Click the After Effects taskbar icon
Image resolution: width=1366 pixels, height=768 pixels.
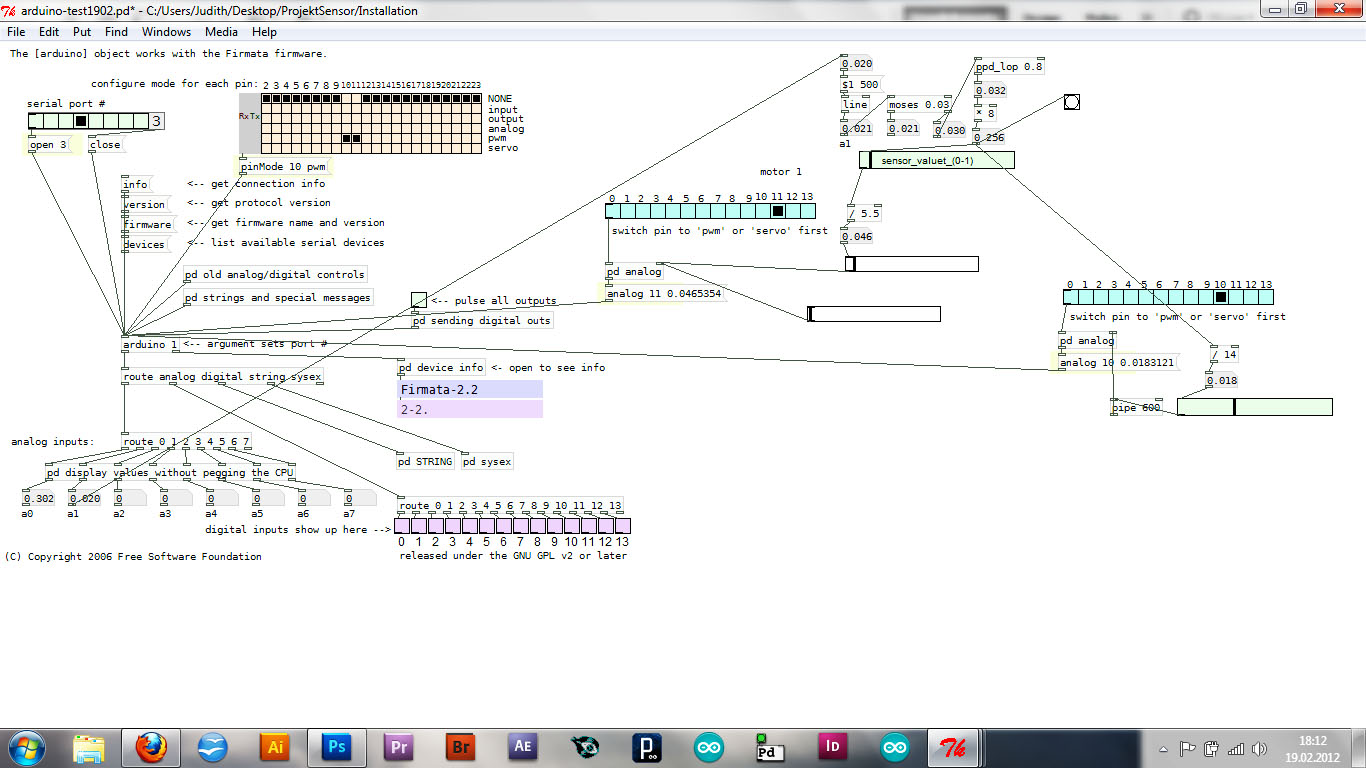click(x=522, y=747)
